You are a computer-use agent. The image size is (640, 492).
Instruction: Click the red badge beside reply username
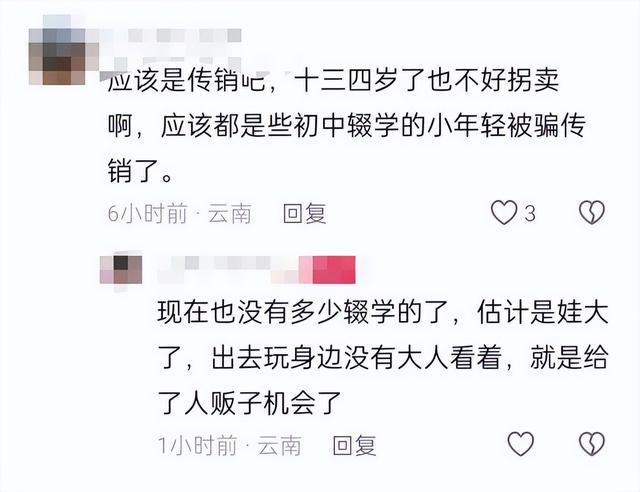coord(334,269)
